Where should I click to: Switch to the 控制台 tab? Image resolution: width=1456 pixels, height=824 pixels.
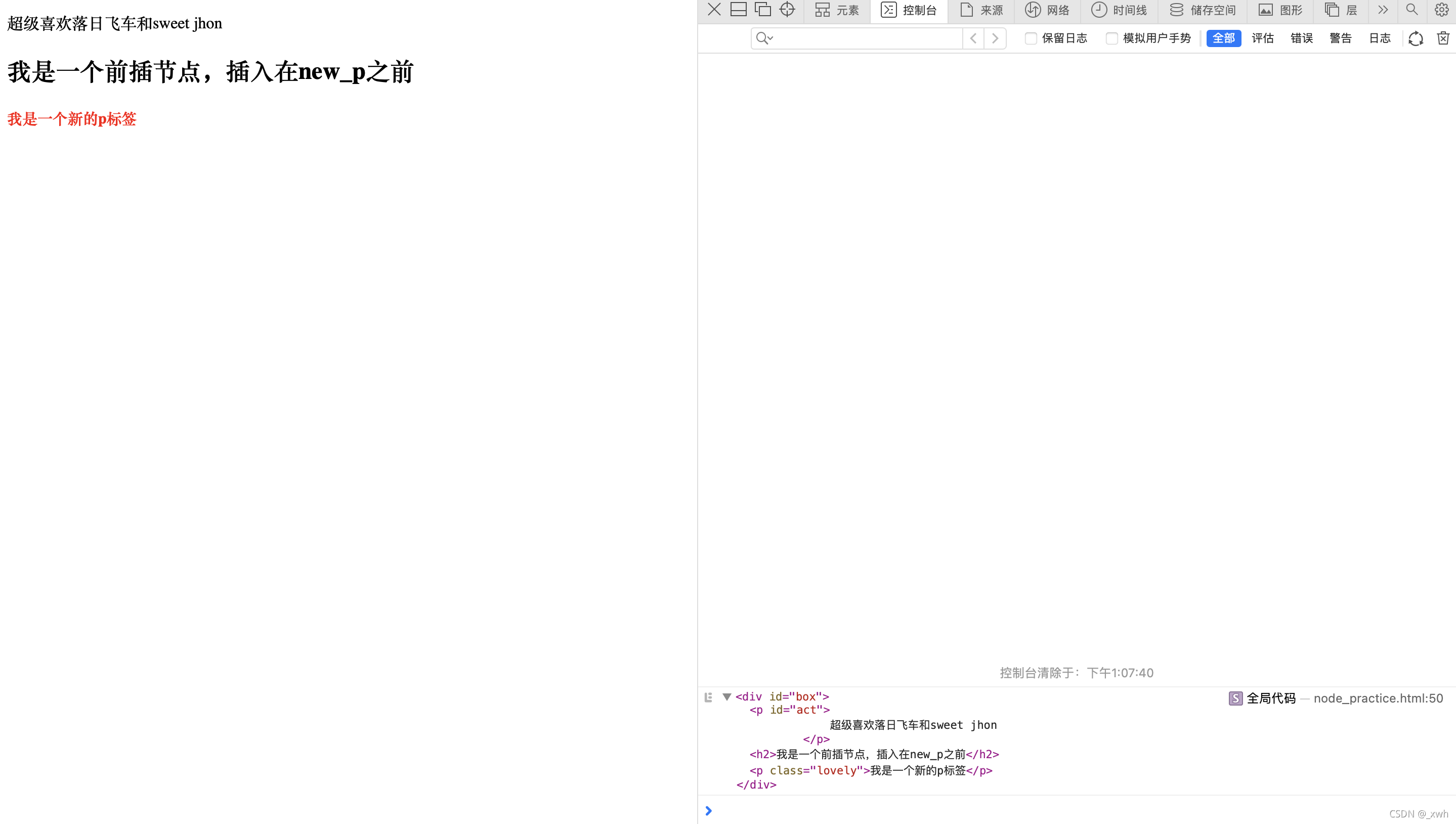coord(909,10)
